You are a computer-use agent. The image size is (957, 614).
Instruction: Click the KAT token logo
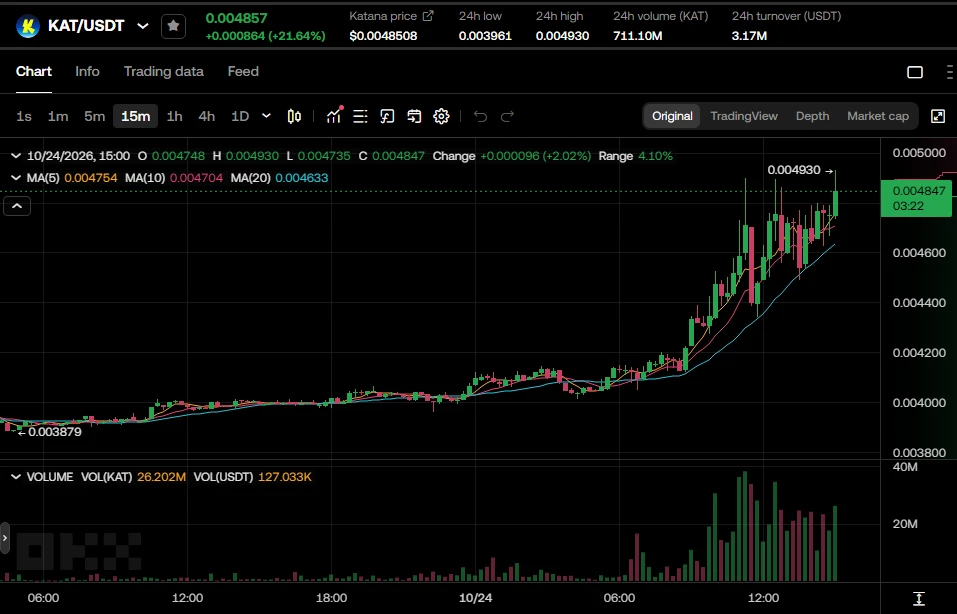pos(27,26)
